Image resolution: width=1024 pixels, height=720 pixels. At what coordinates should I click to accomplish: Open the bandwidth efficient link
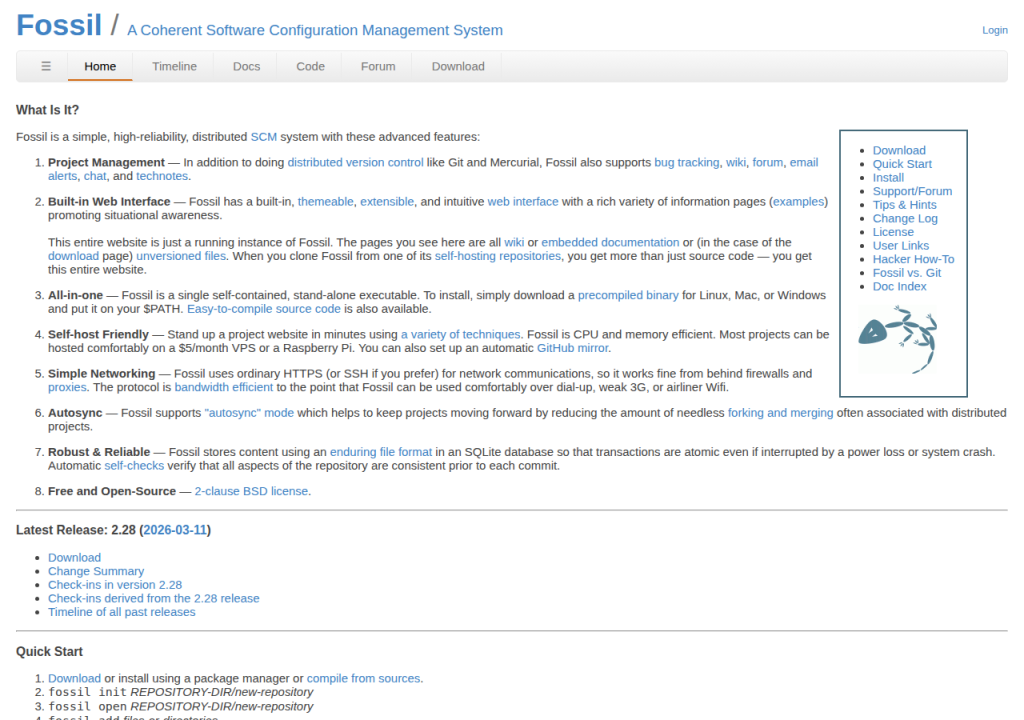223,387
